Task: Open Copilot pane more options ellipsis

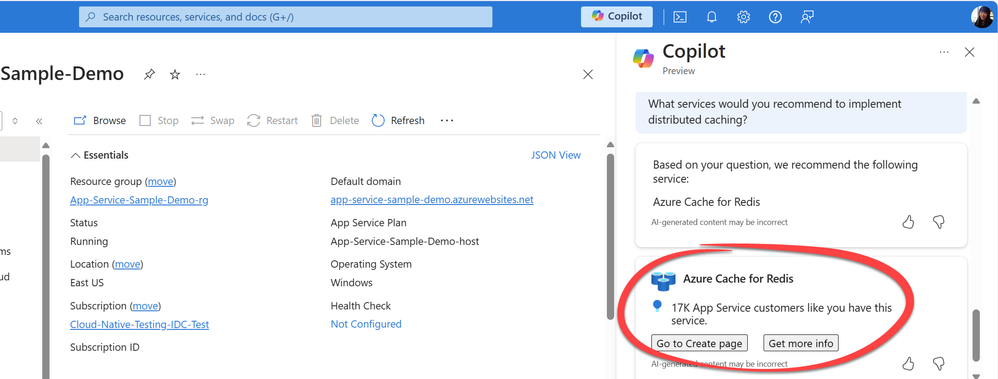Action: (x=944, y=52)
